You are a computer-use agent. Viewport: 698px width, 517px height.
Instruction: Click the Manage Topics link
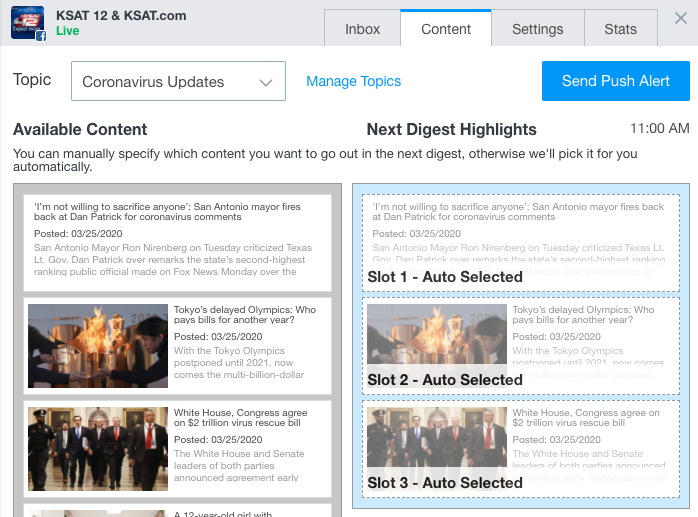coord(353,81)
